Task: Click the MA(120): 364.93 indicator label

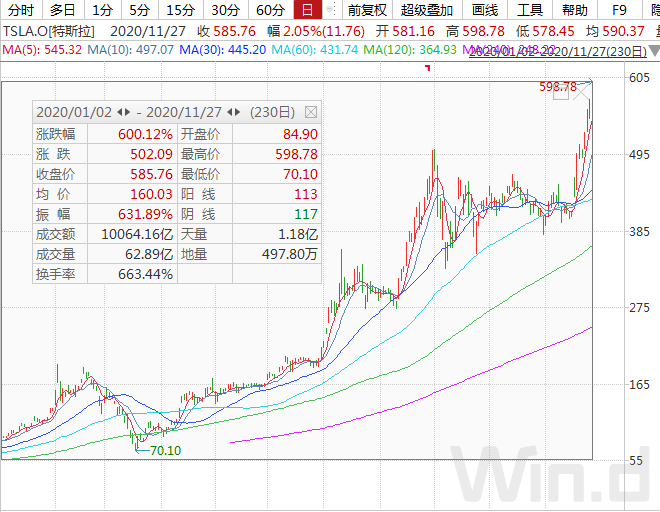Action: coord(410,50)
